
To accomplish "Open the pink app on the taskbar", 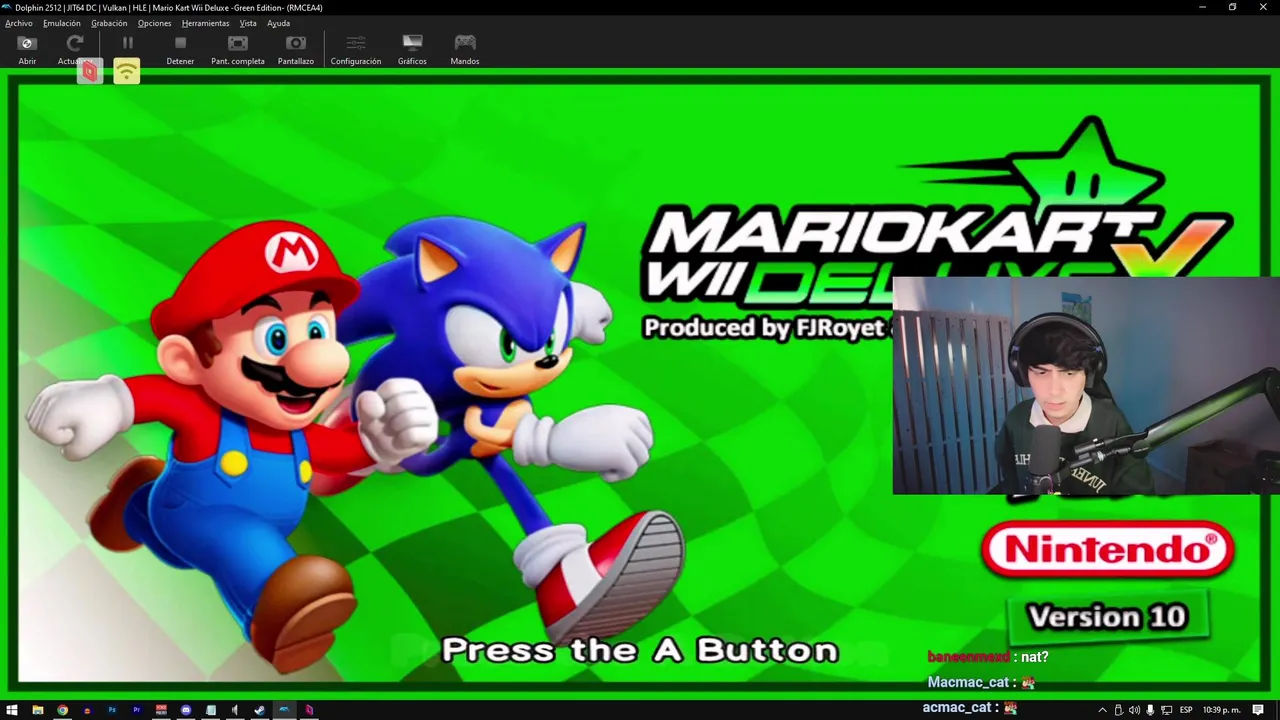I will click(x=309, y=710).
